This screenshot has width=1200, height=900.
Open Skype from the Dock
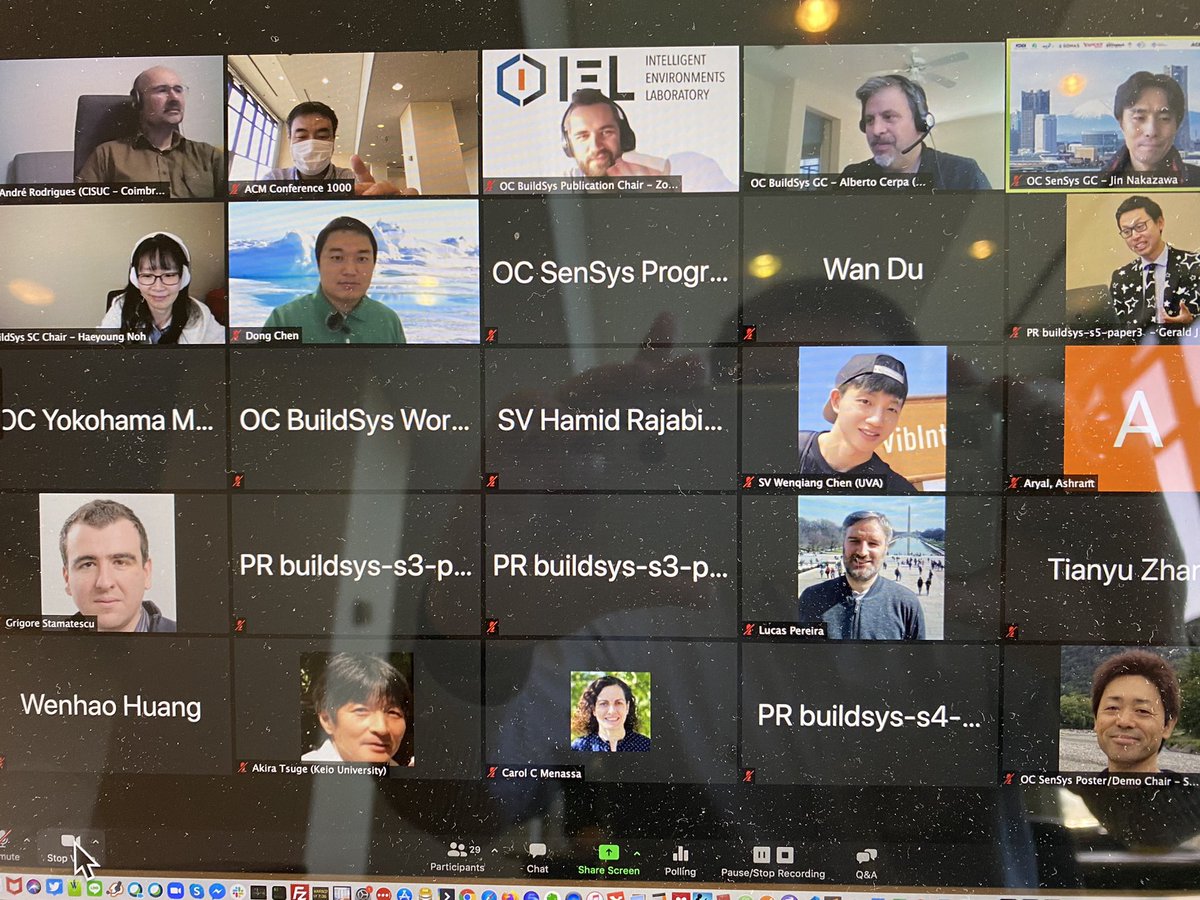click(195, 892)
